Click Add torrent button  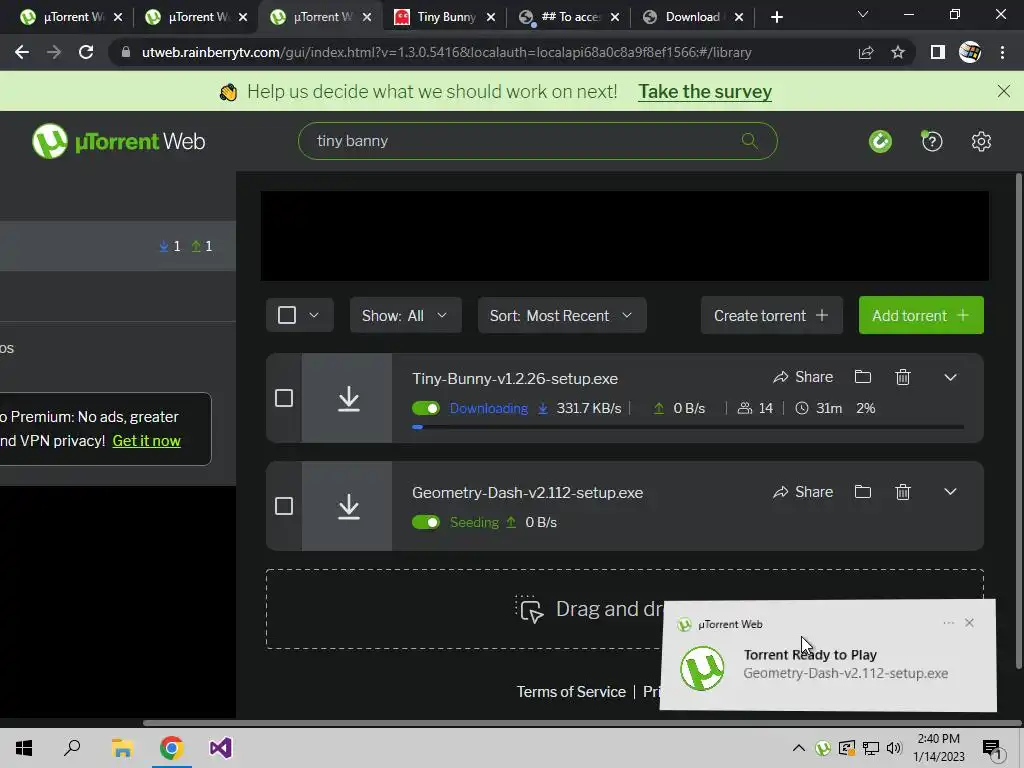[x=921, y=315]
